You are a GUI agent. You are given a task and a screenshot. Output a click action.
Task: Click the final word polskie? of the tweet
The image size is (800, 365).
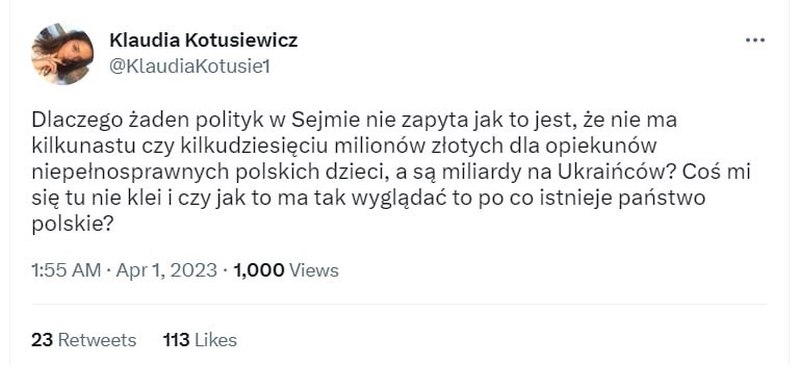click(x=72, y=225)
